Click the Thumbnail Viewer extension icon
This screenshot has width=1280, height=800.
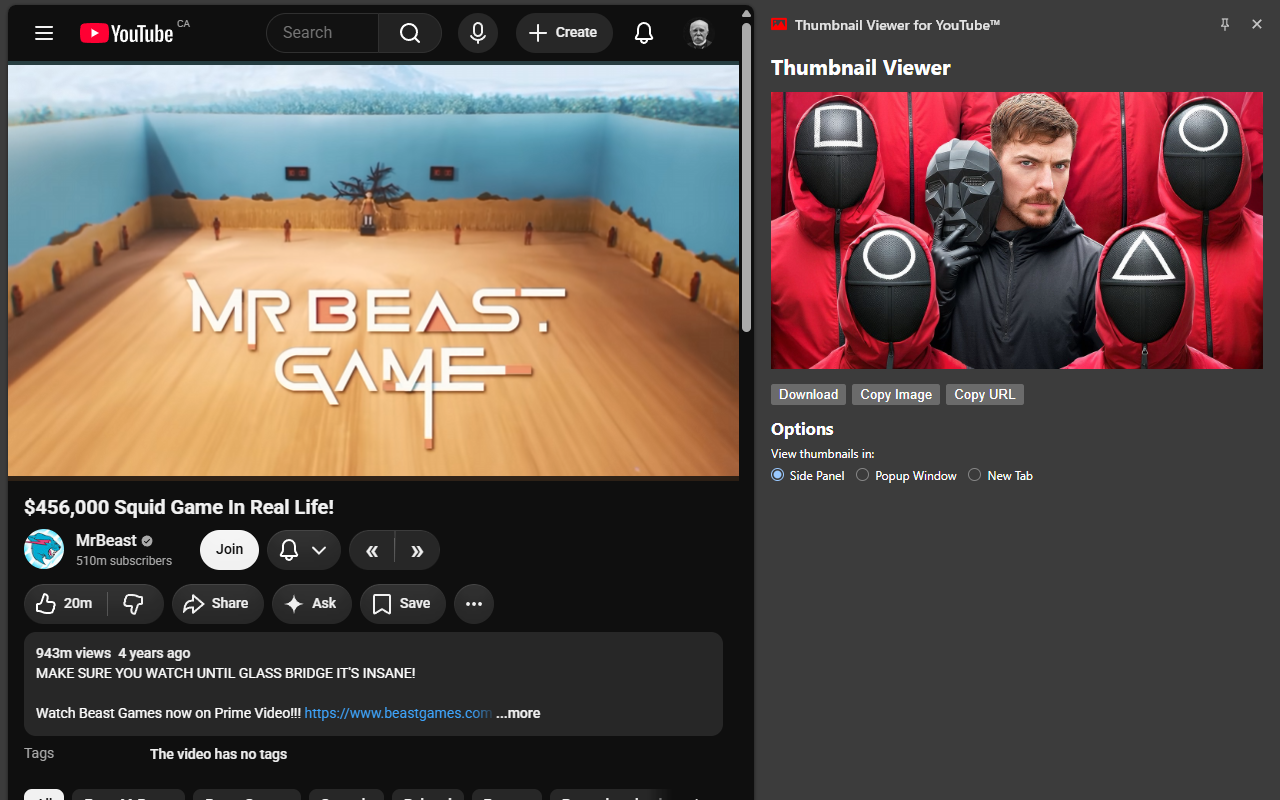click(780, 24)
